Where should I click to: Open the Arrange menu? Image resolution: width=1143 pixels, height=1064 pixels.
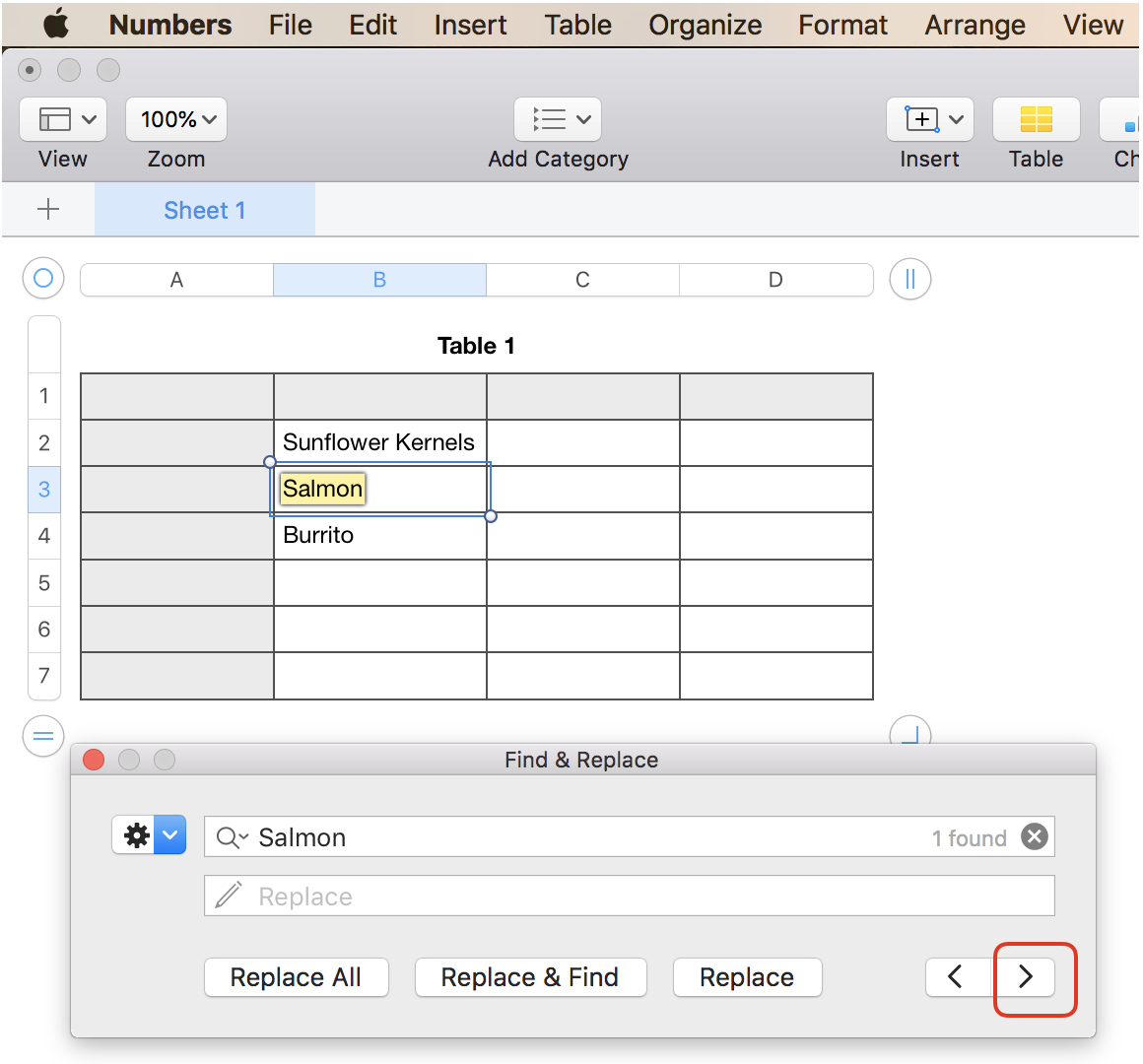pyautogui.click(x=975, y=25)
